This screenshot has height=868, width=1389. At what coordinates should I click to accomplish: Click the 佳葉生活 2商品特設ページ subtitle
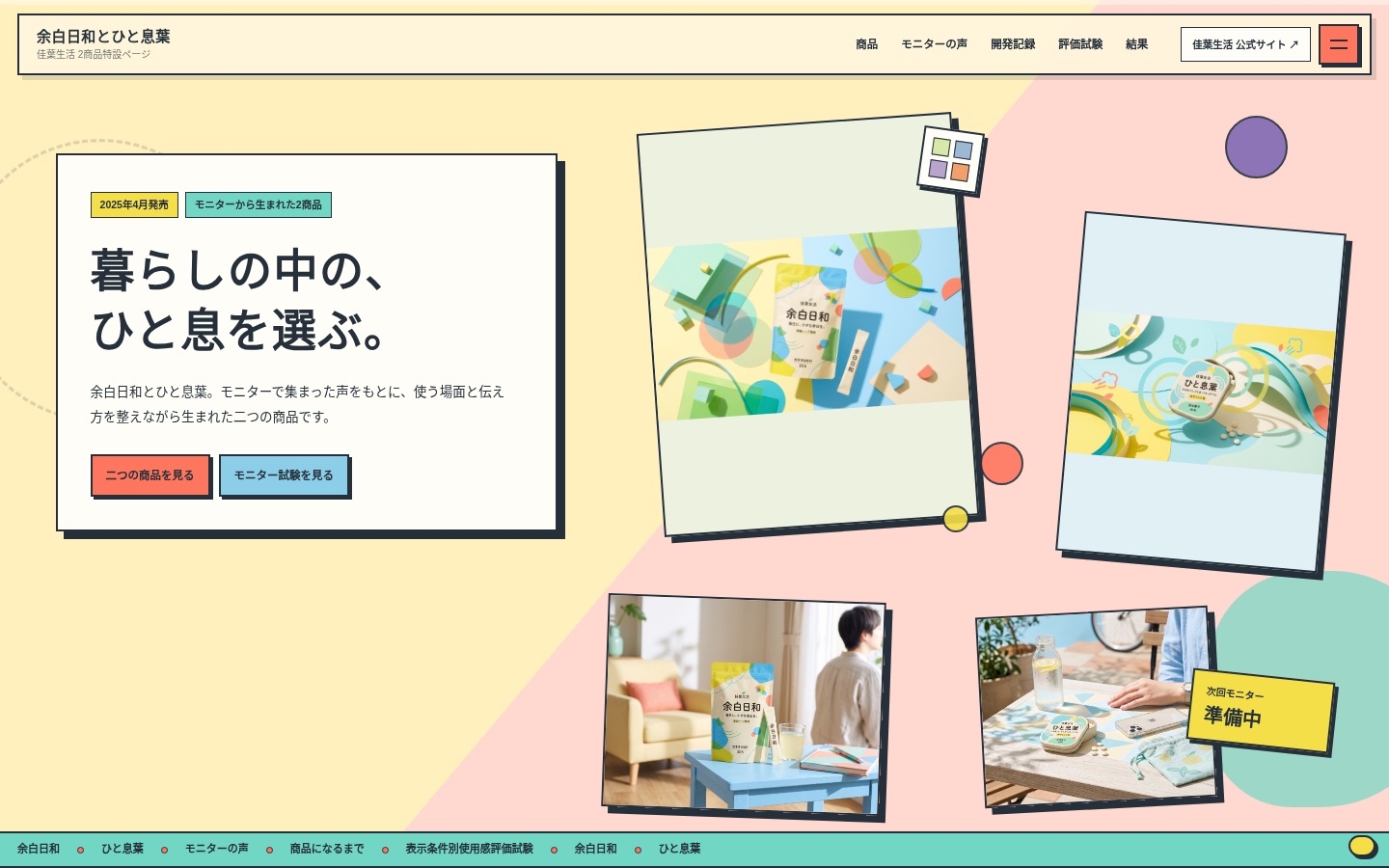[94, 55]
